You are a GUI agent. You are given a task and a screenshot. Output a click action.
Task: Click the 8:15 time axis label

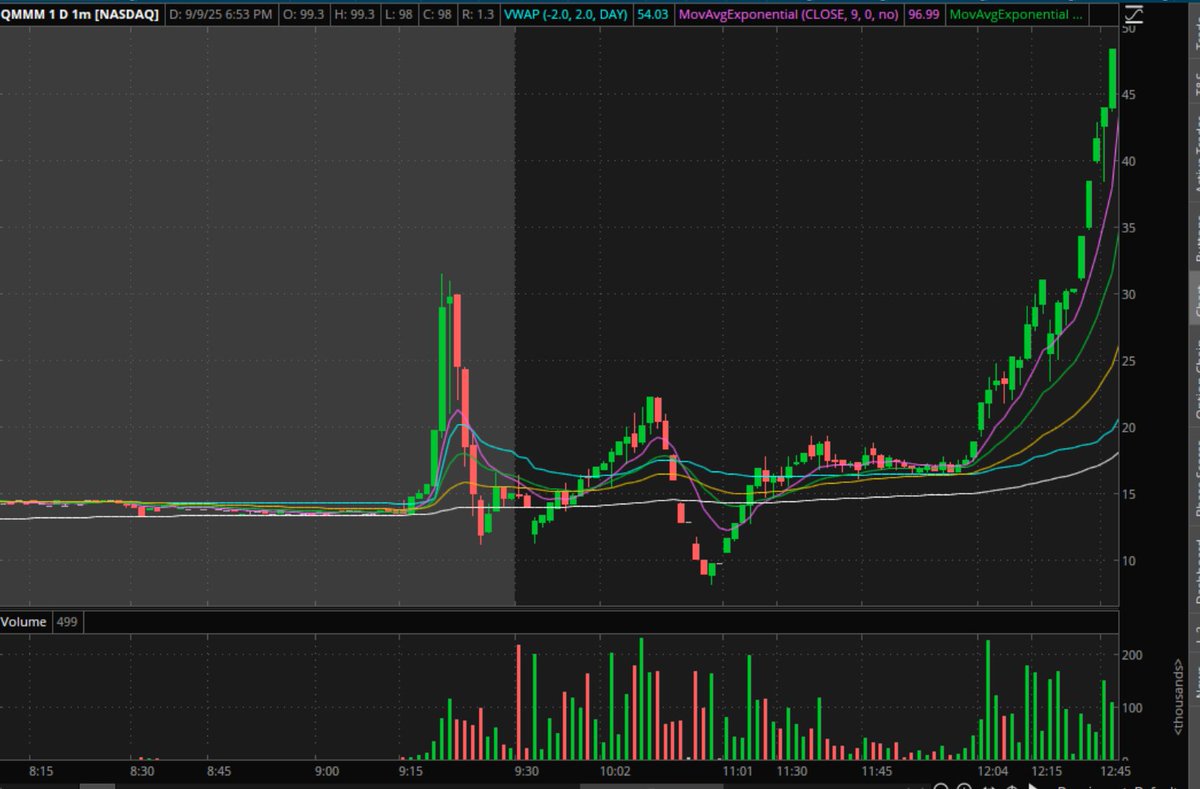[x=41, y=771]
